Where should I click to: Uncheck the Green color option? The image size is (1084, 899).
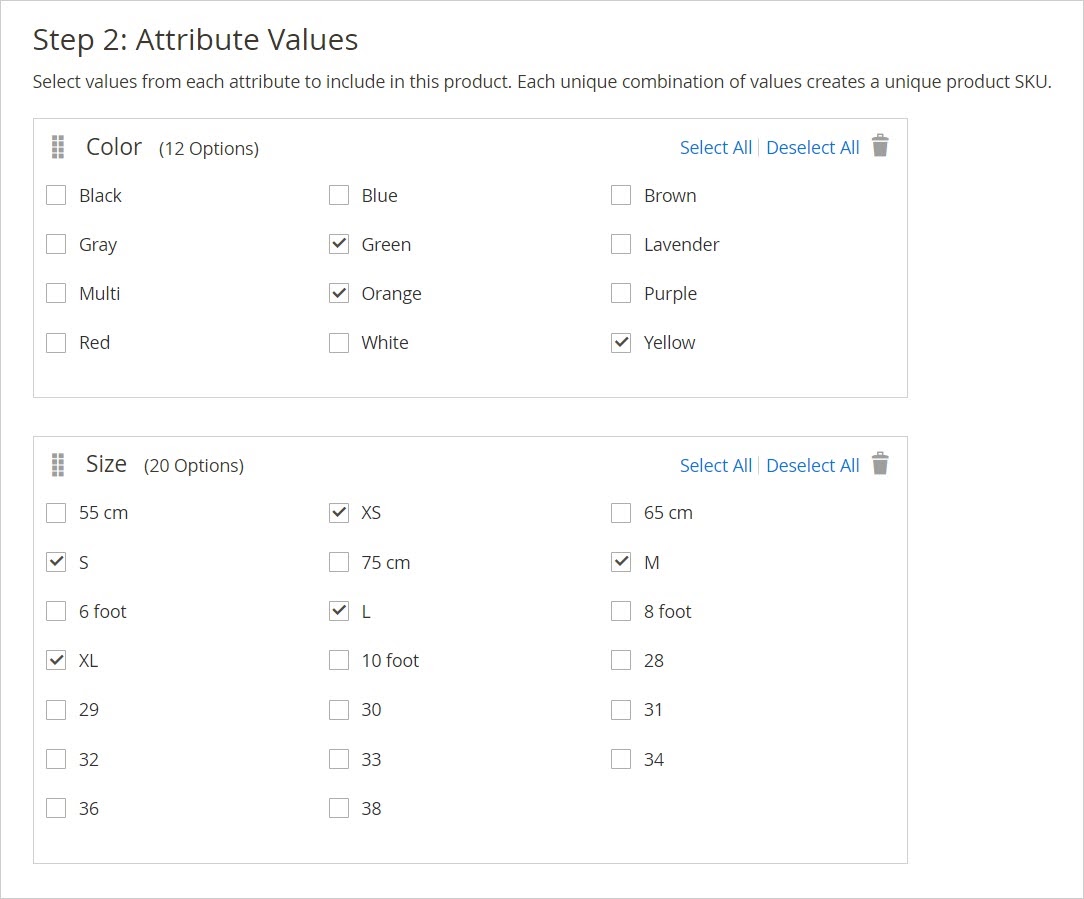coord(339,245)
